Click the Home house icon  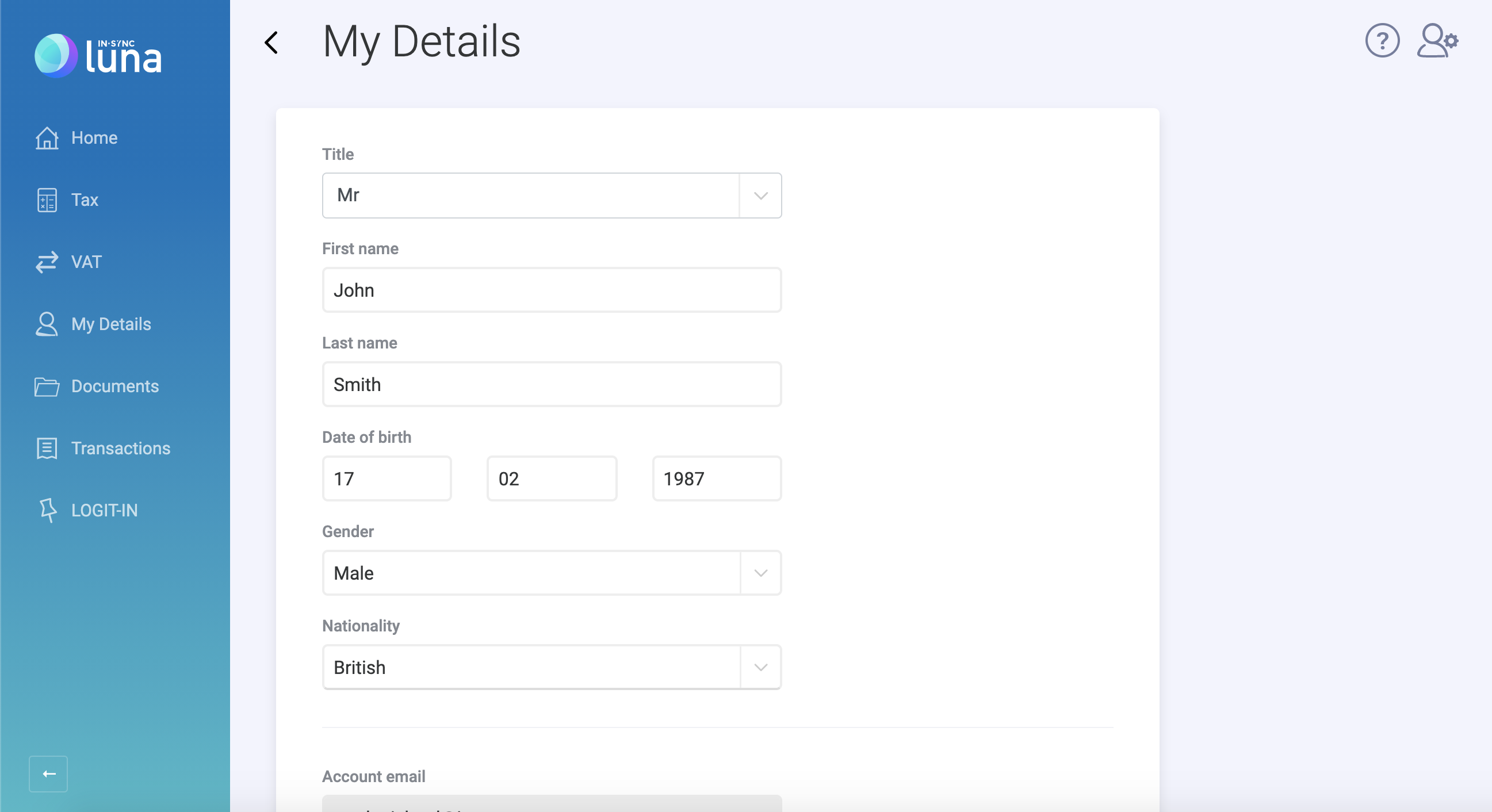[47, 138]
